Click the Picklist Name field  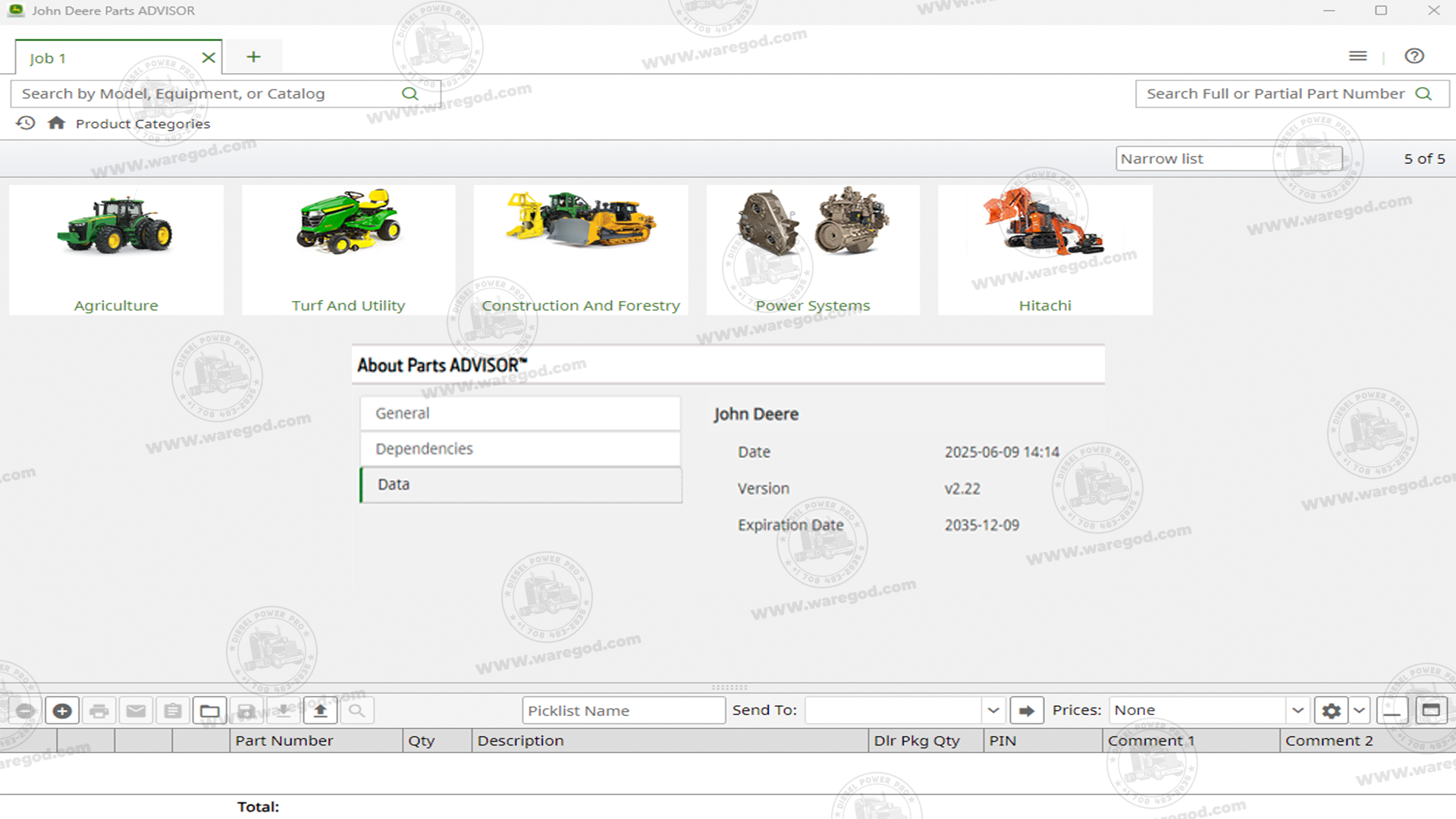[623, 711]
